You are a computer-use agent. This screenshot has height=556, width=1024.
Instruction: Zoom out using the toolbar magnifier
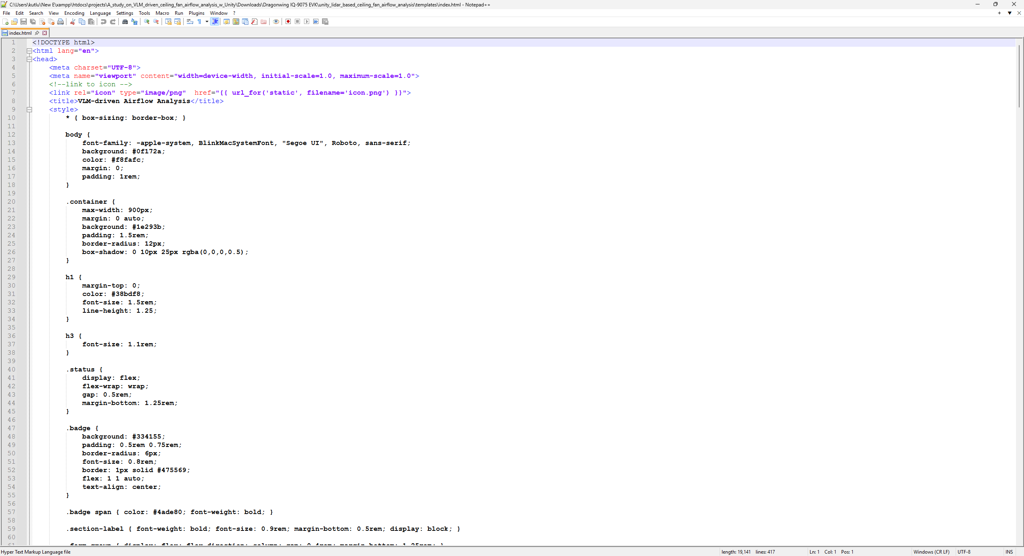point(156,22)
